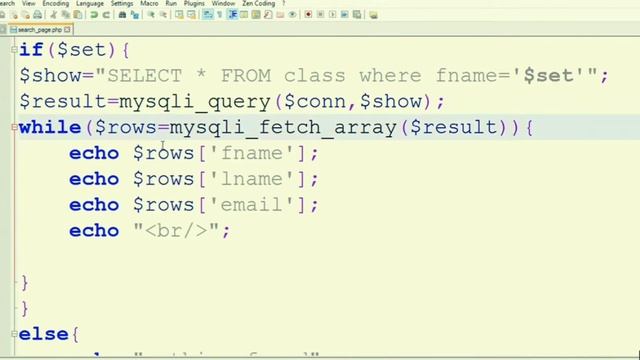Viewport: 640px width, 360px height.
Task: Open the ? help menu
Action: click(x=283, y=3)
